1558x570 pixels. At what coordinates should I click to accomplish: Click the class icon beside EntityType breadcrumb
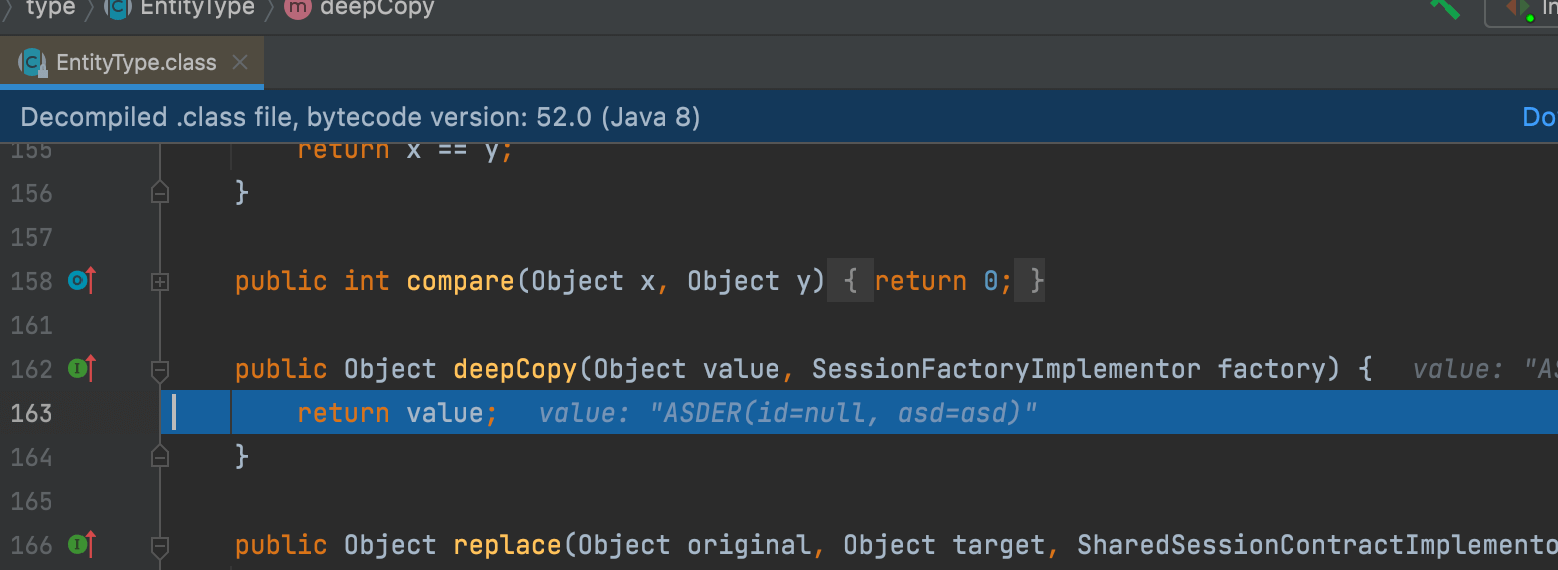pyautogui.click(x=118, y=9)
